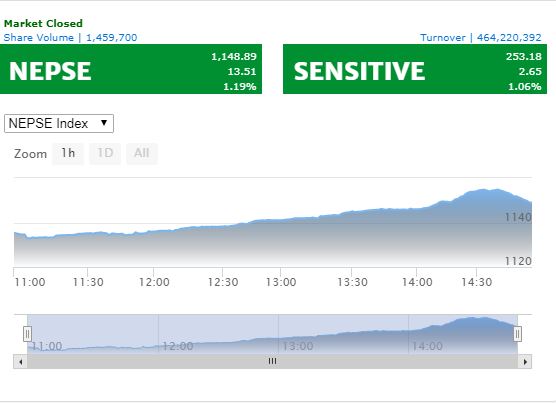Image resolution: width=556 pixels, height=403 pixels.
Task: Click the green NEPSE index panel
Action: point(131,69)
